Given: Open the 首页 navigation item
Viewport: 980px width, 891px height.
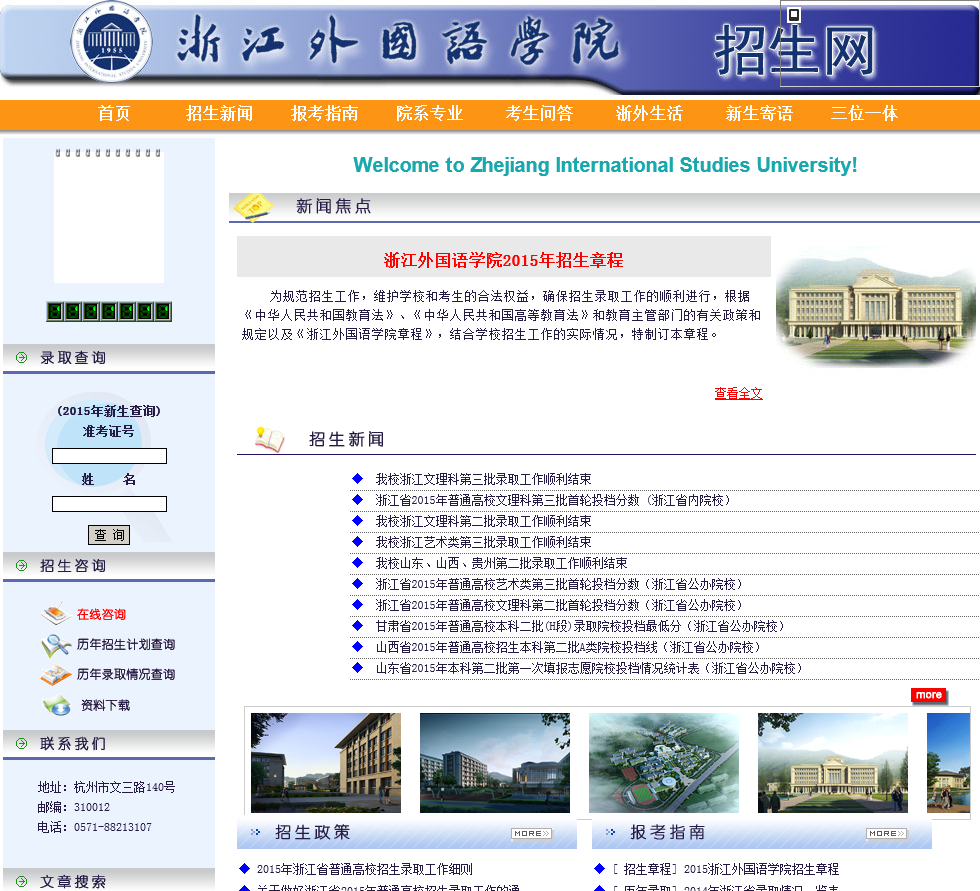Looking at the screenshot, I should (x=114, y=114).
